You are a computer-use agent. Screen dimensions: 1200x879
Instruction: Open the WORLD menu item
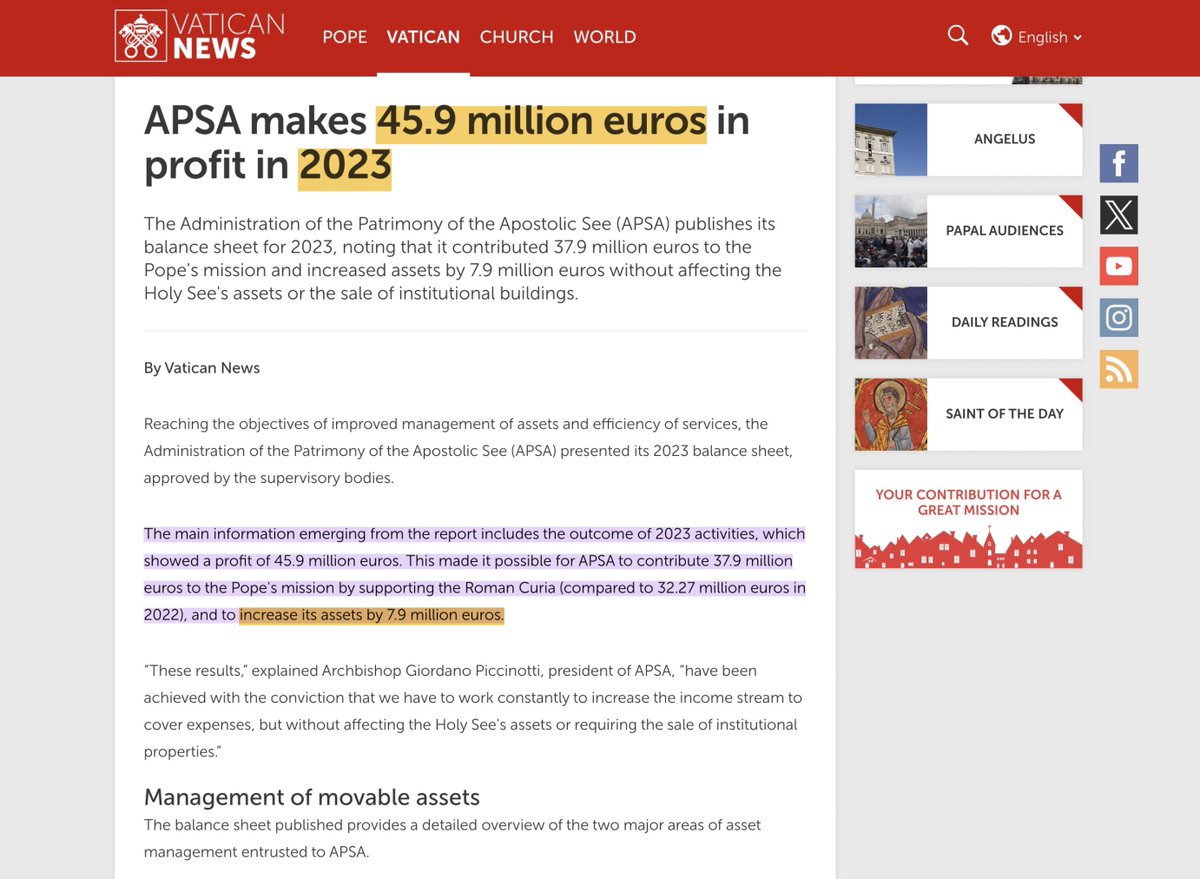(604, 37)
